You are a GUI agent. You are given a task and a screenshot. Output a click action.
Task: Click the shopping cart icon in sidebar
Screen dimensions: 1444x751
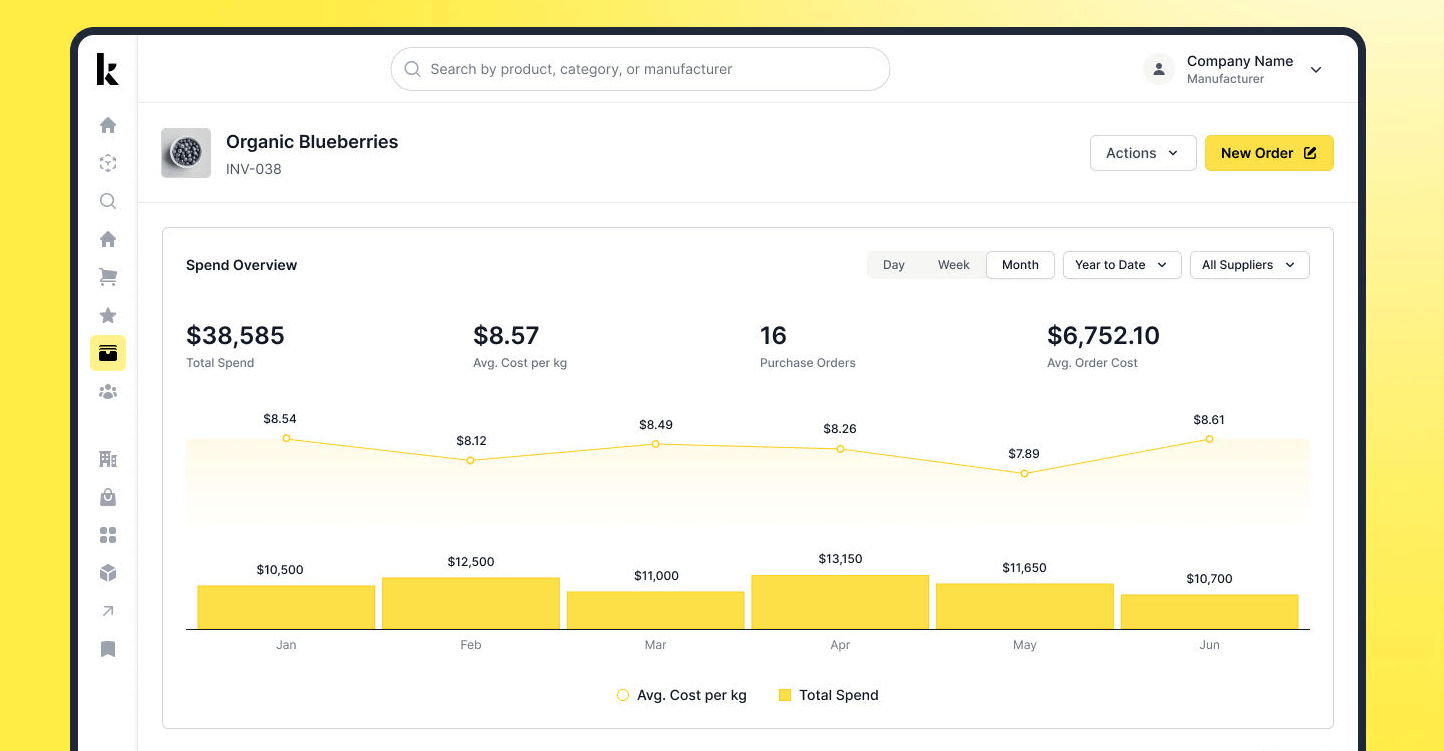108,277
